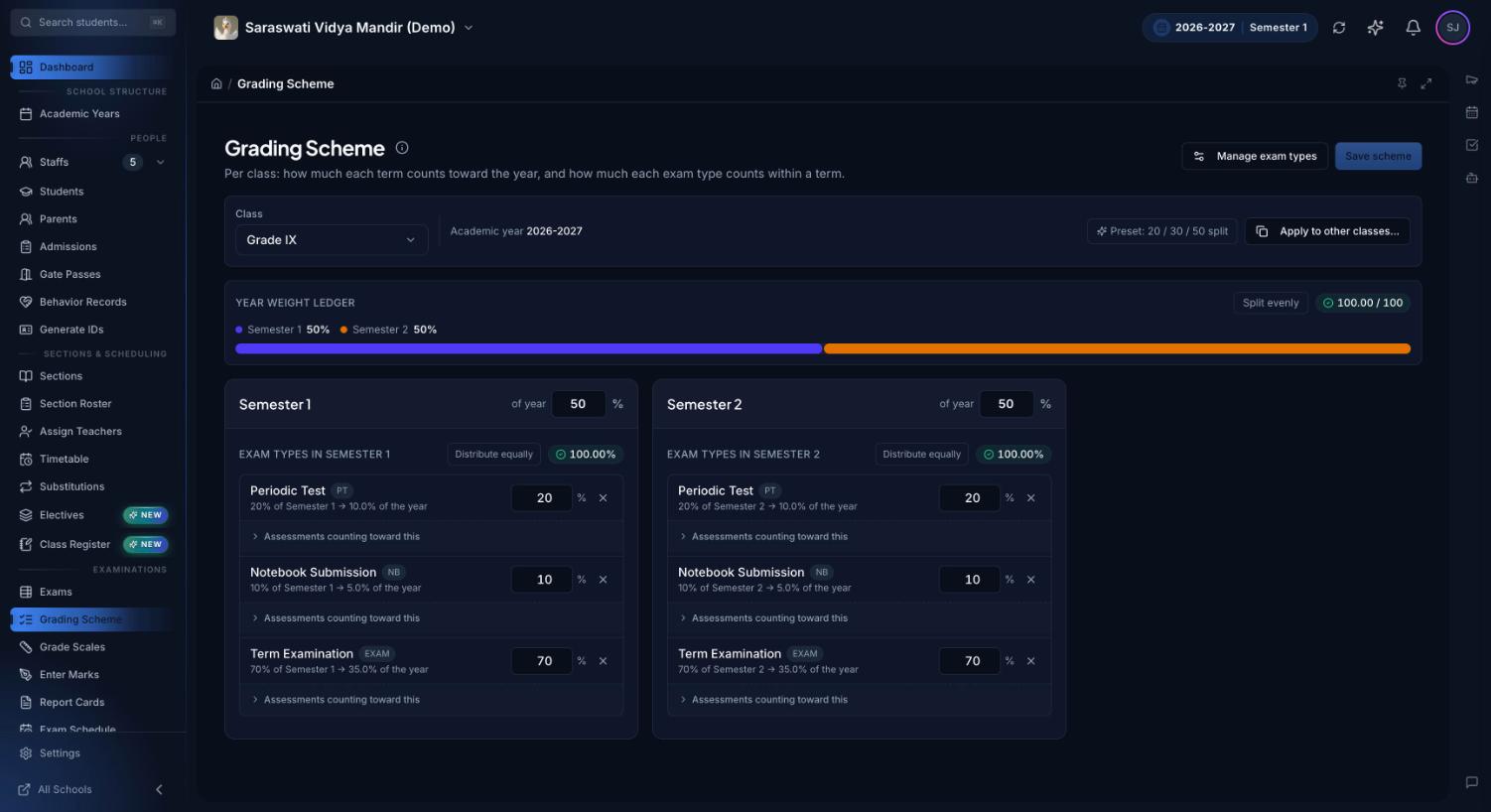Expand Semester 1 Periodic Test assessments list

click(x=336, y=536)
